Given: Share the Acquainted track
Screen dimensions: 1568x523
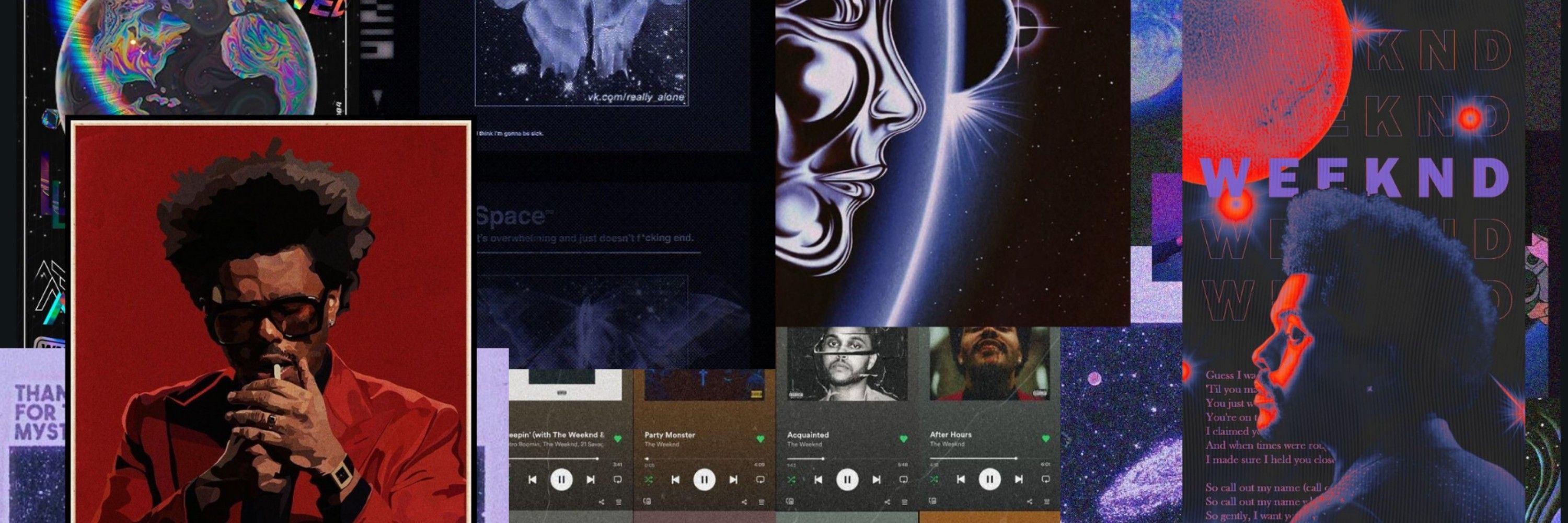Looking at the screenshot, I should click(x=887, y=502).
